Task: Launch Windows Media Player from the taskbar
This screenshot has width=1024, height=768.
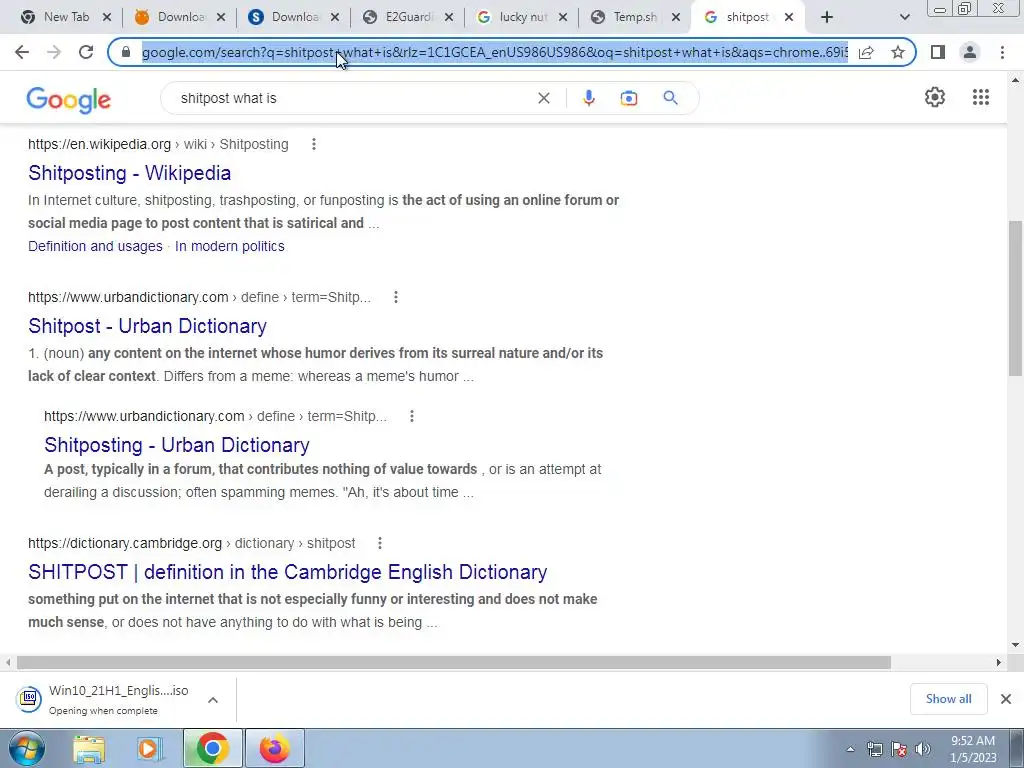Action: (x=150, y=748)
